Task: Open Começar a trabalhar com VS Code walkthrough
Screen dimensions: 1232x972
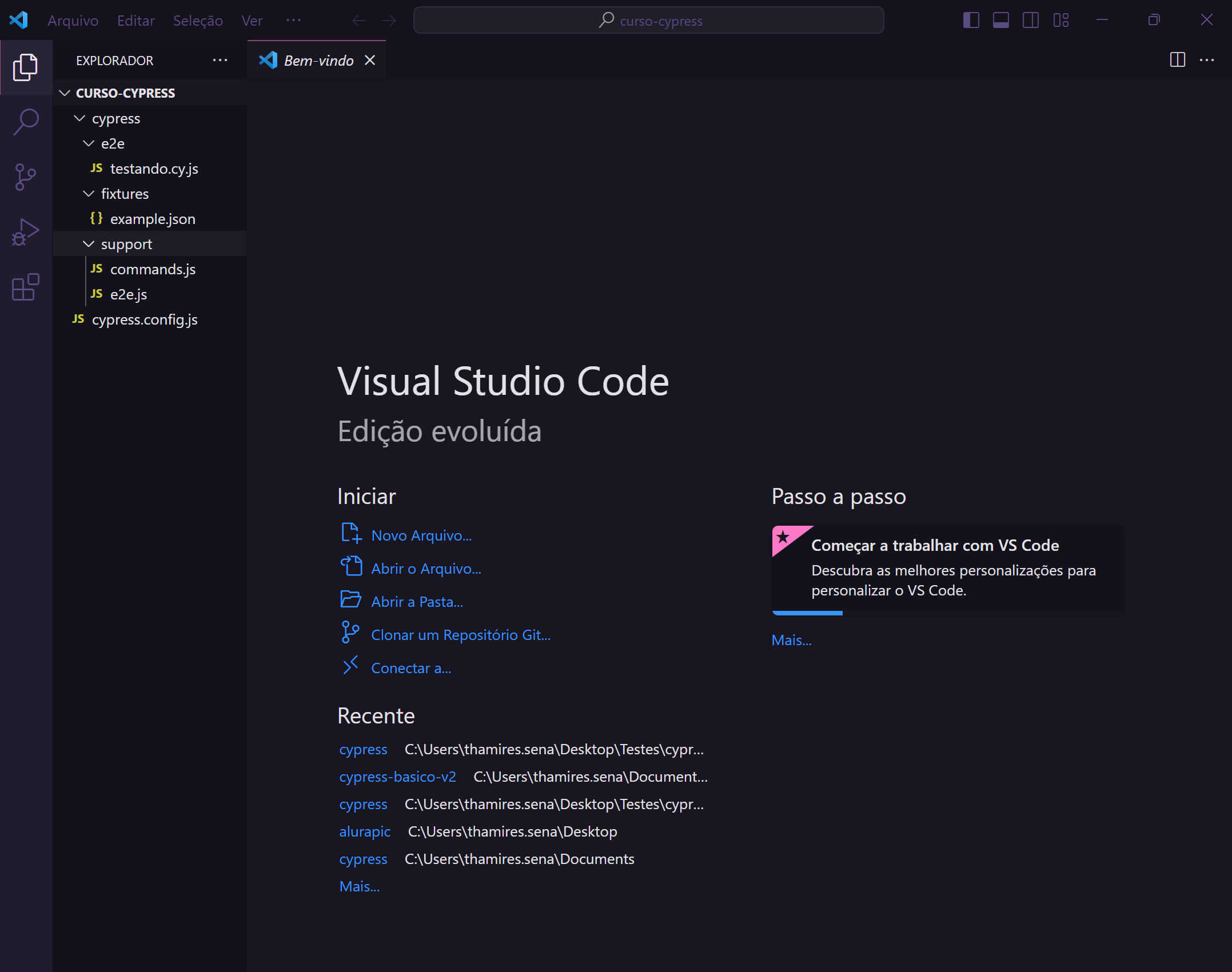Action: (948, 569)
